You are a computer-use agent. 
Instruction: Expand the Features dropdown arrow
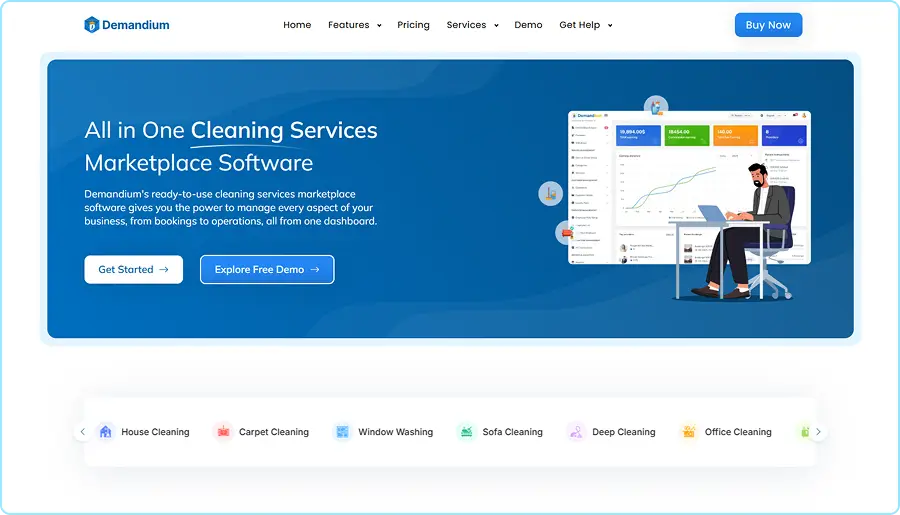[x=379, y=25]
